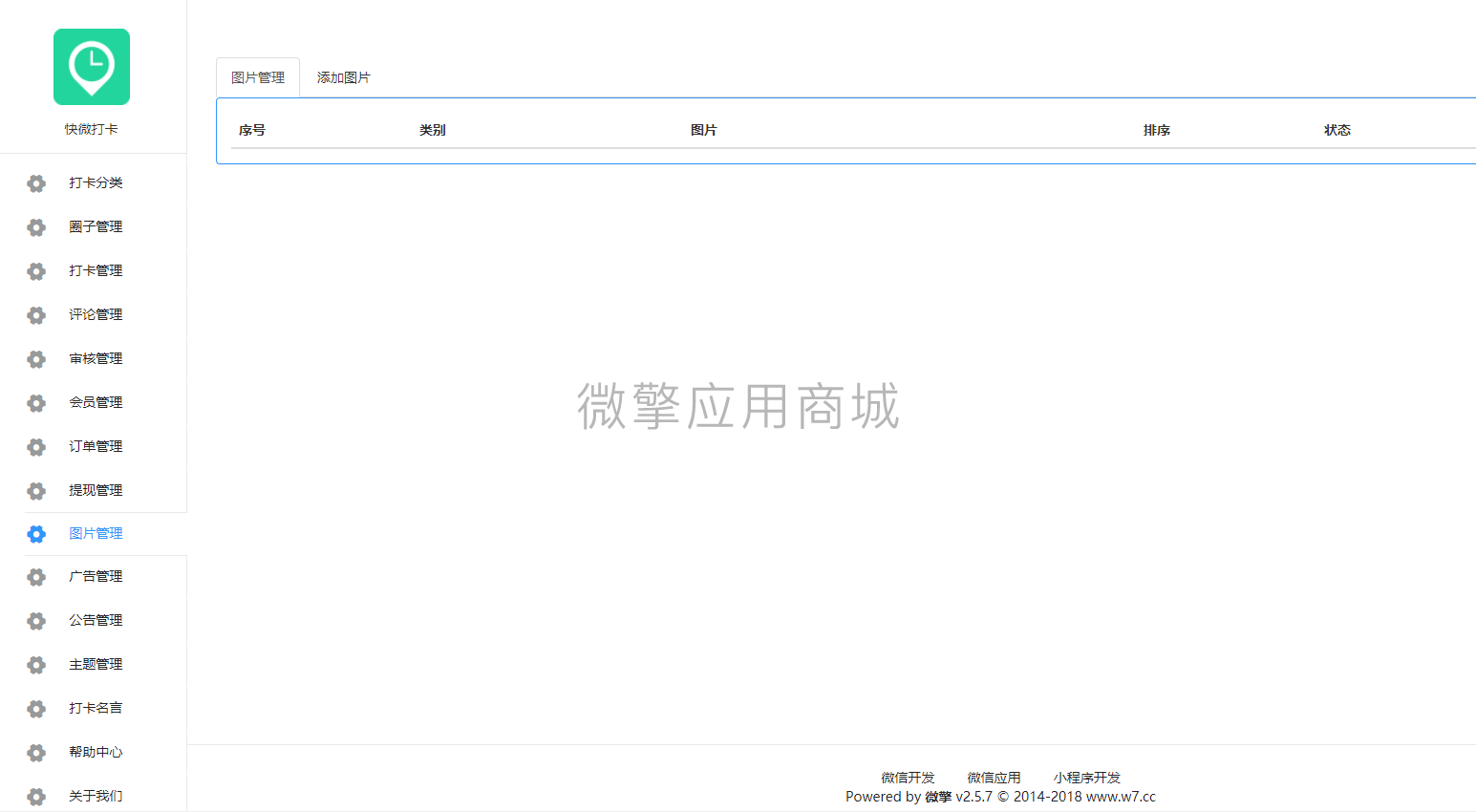The width and height of the screenshot is (1476, 812).
Task: Click the gear icon next to 主题管理
Action: 35,665
